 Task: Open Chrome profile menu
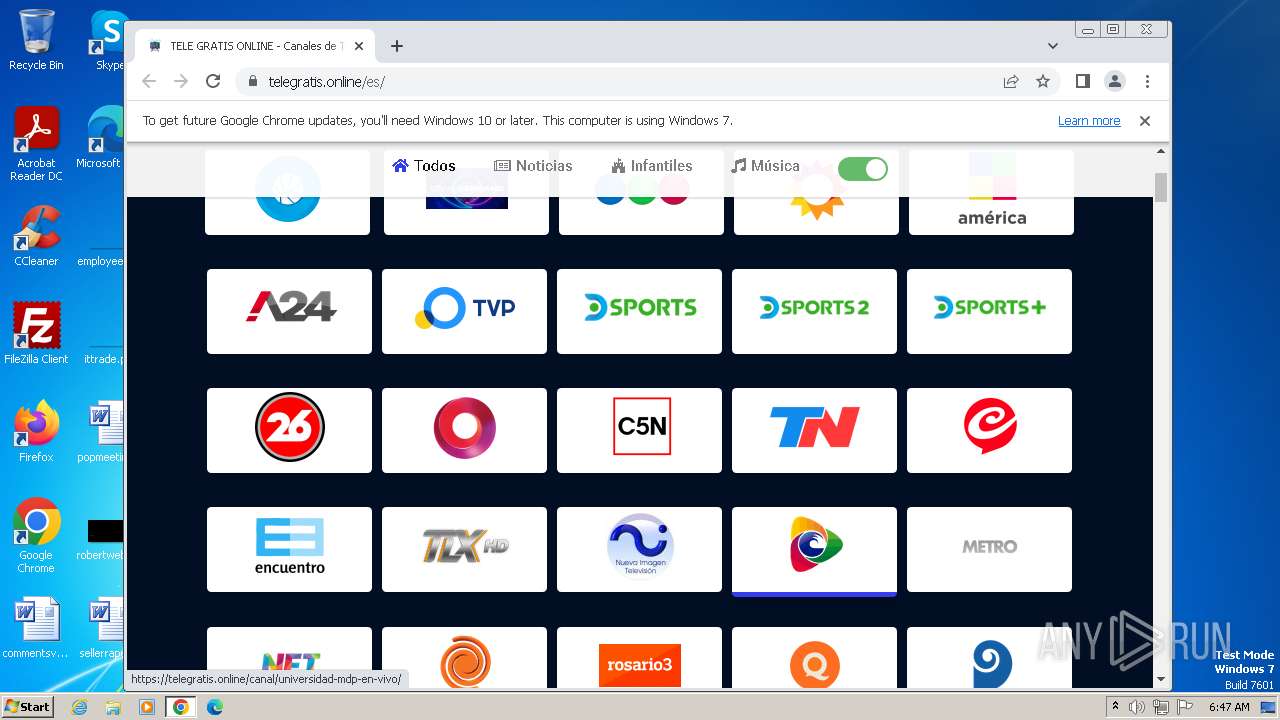pos(1115,81)
